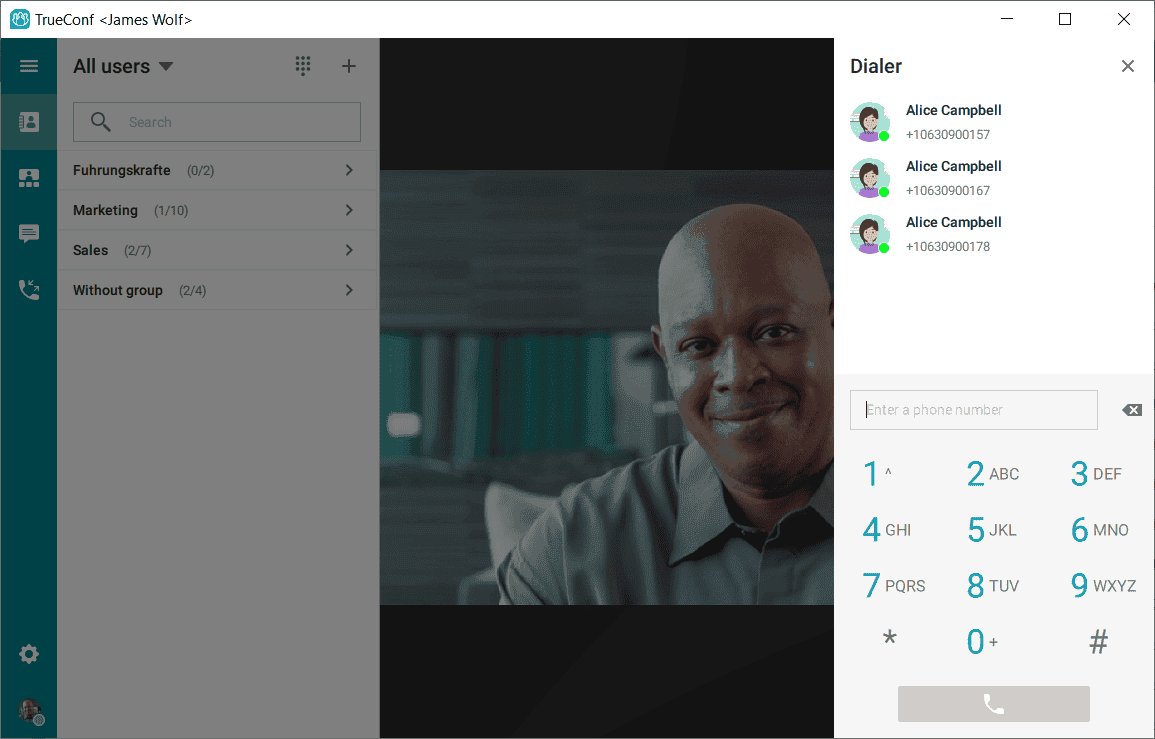Dial digit 2 ABC on the keypad
This screenshot has height=739, width=1155.
coord(993,474)
